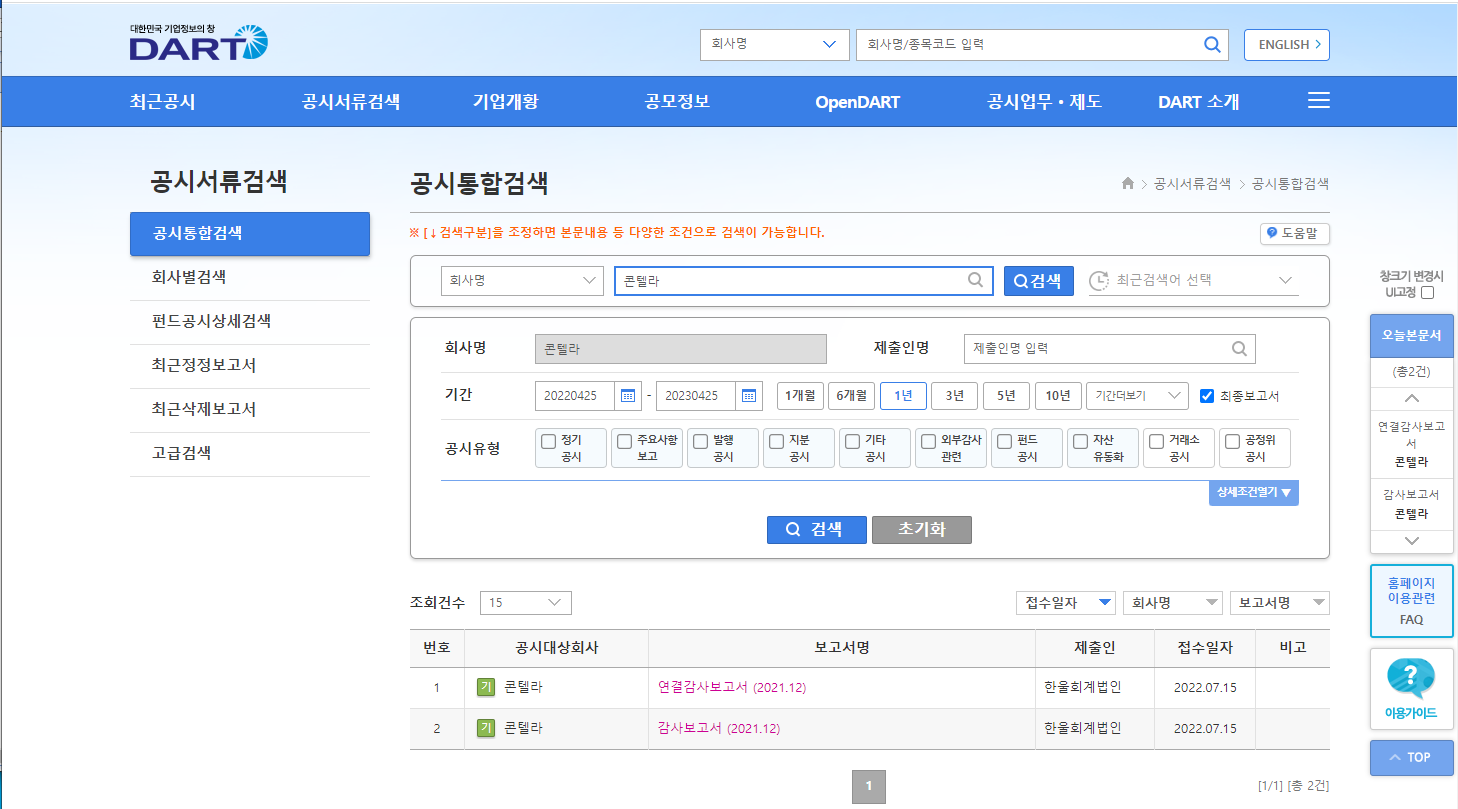Screen dimensions: 1458x809
Task: Click the DART logo
Action: click(198, 42)
